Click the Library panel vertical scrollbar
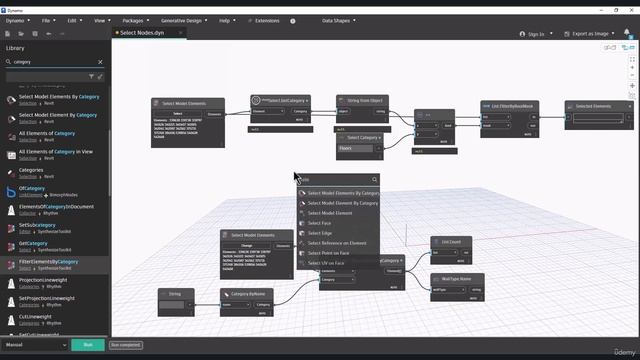Image resolution: width=640 pixels, height=360 pixels. pos(109,163)
